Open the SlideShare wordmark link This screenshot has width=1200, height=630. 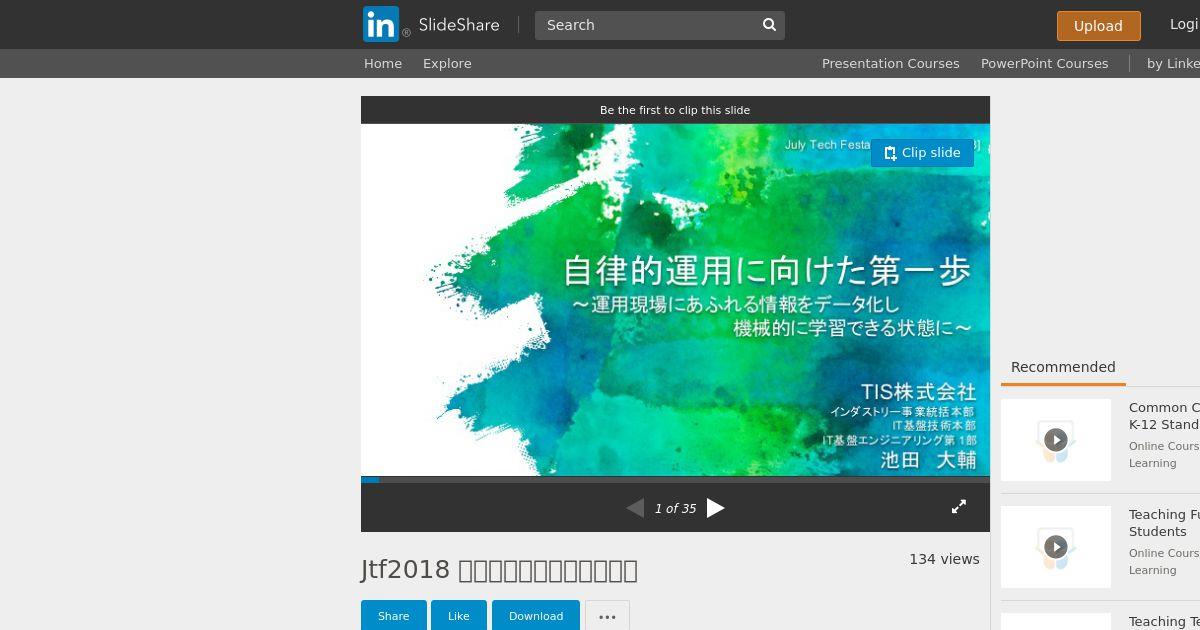pos(459,25)
